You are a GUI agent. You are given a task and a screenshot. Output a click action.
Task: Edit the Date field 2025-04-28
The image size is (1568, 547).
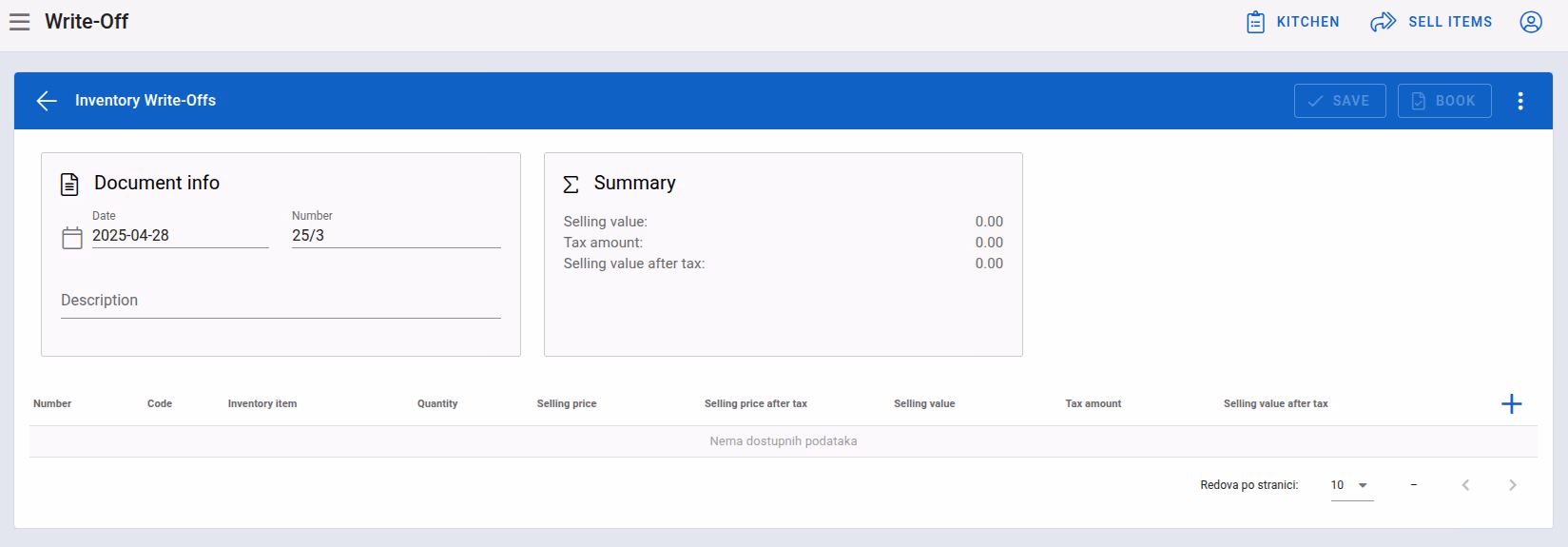click(181, 236)
